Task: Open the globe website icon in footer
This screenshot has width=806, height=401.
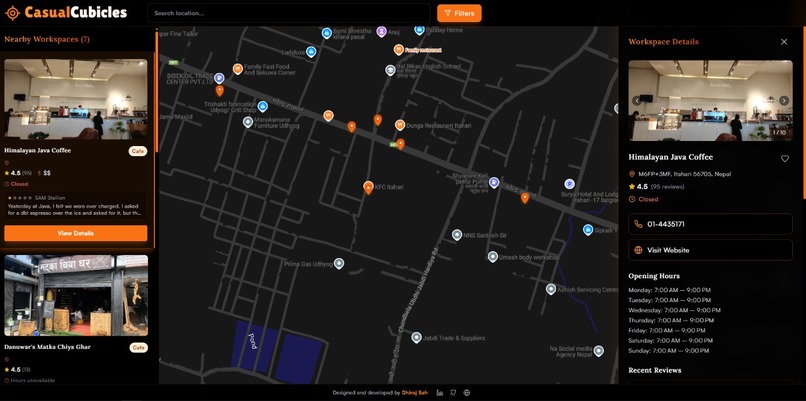Action: pos(467,393)
